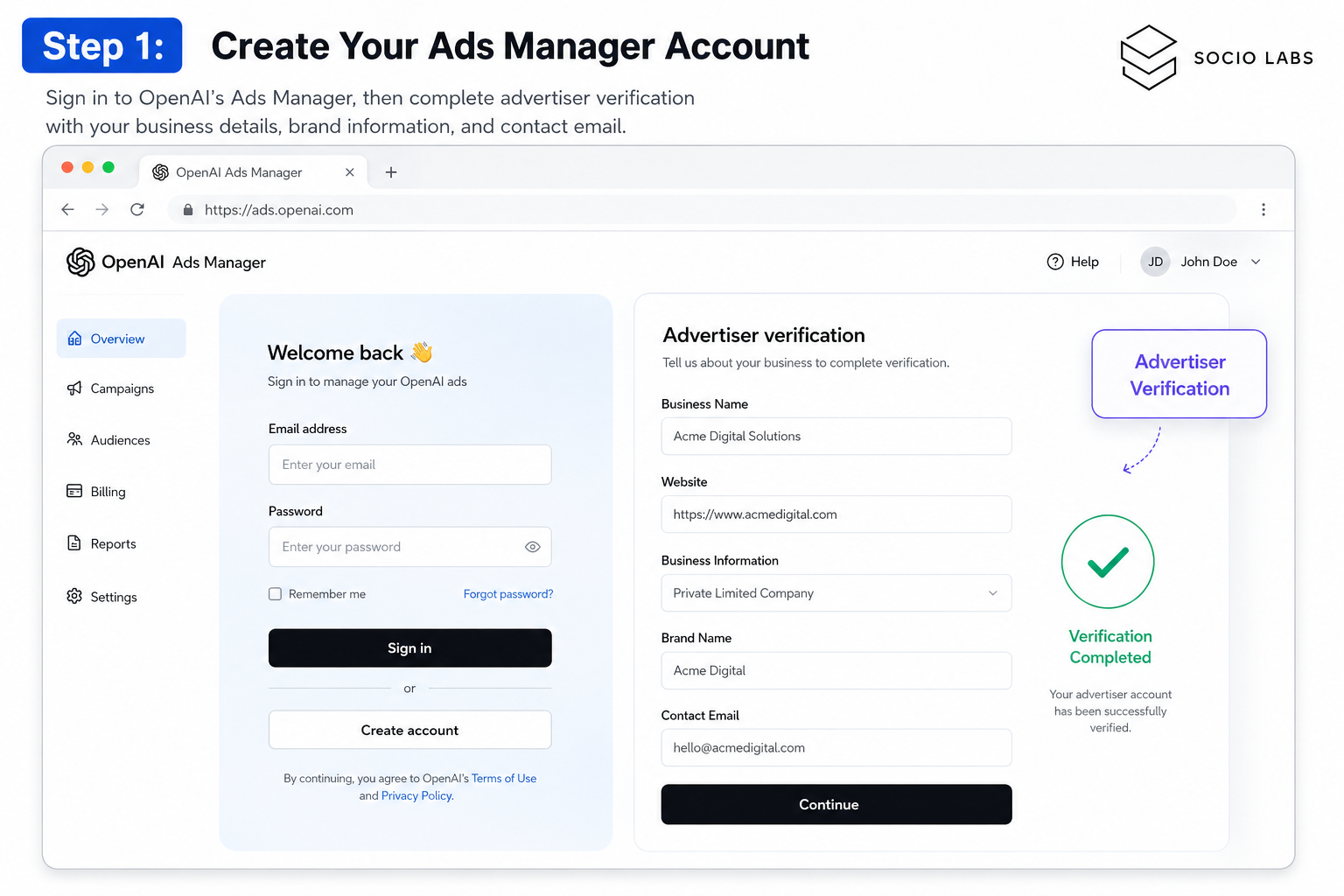The height and width of the screenshot is (896, 1344).
Task: Click the Business Name field
Action: pyautogui.click(x=836, y=436)
